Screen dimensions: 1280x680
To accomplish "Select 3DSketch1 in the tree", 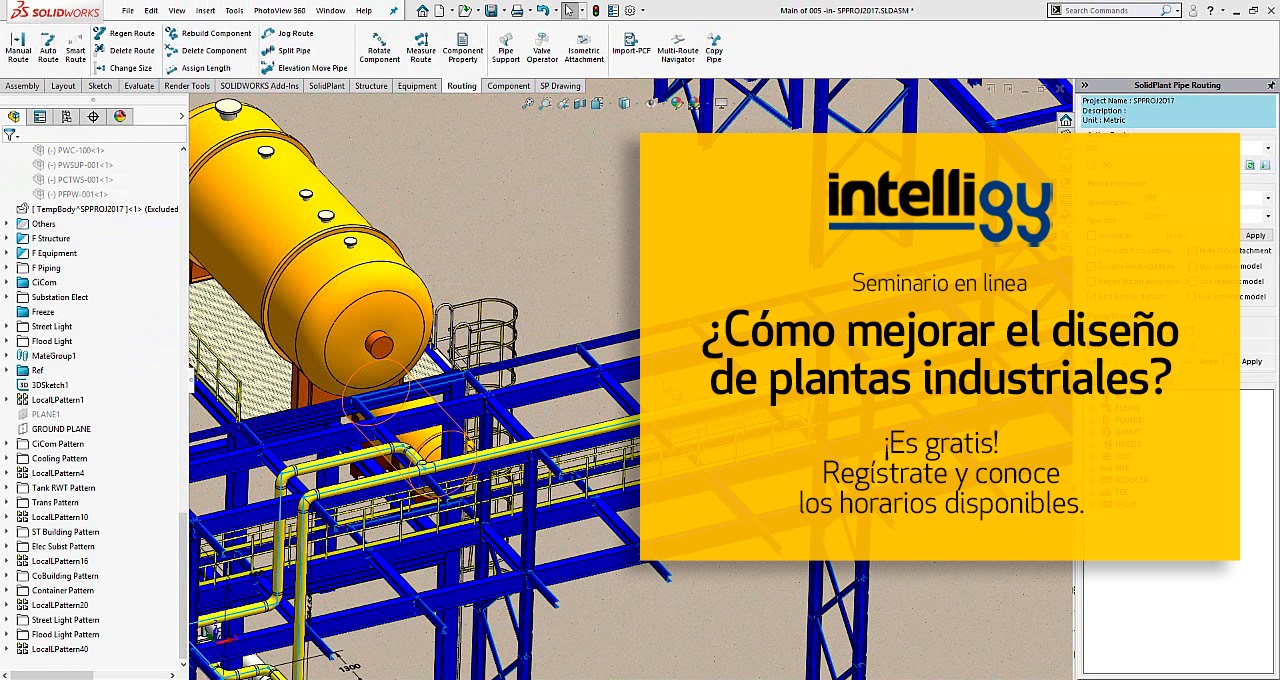I will point(50,385).
